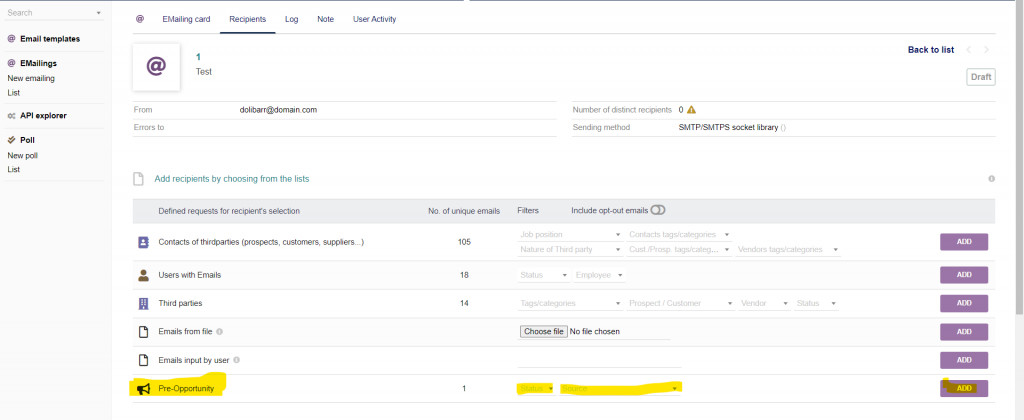Open API explorer in sidebar
1024x420 pixels.
(x=43, y=116)
